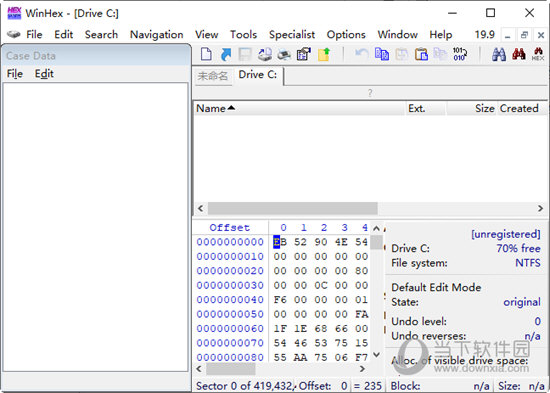Close inner document window button
The width and height of the screenshot is (550, 393).
(541, 35)
